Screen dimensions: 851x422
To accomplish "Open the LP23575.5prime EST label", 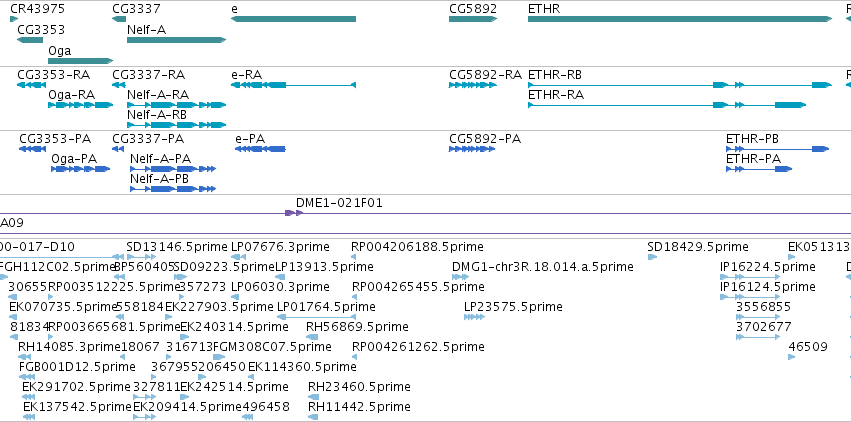I will 513,306.
